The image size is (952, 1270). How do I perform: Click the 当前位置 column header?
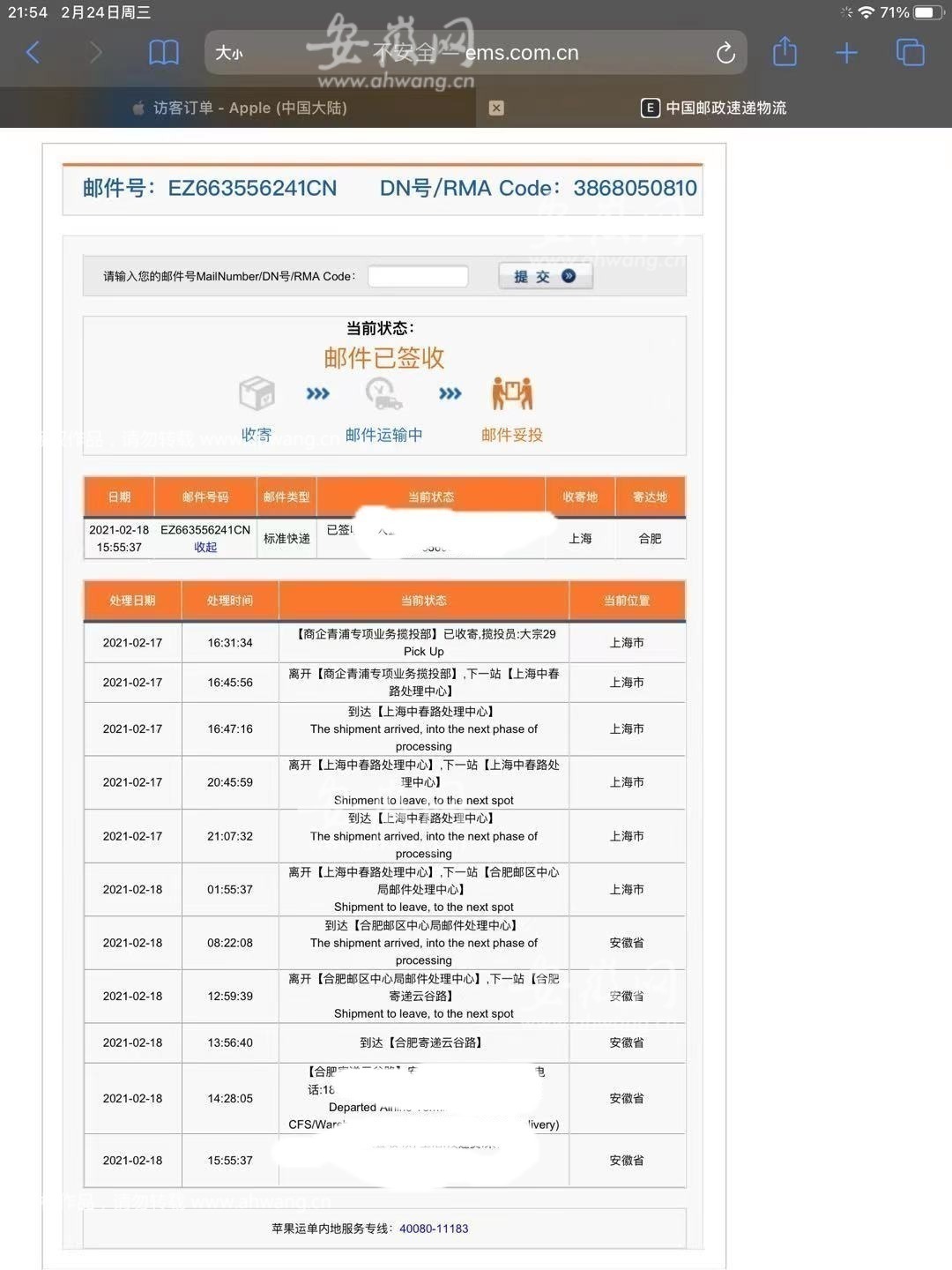[627, 601]
